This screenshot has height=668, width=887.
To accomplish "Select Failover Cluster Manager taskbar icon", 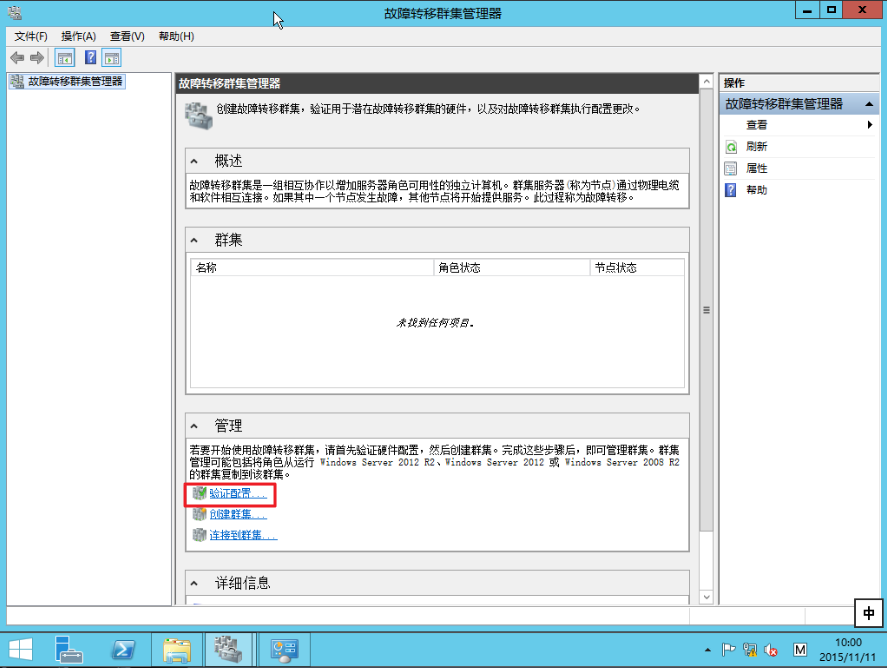I will 229,649.
